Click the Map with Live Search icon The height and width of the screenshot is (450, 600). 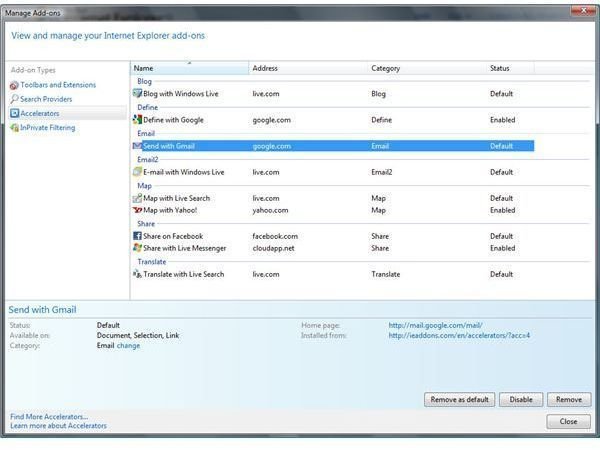pyautogui.click(x=137, y=198)
